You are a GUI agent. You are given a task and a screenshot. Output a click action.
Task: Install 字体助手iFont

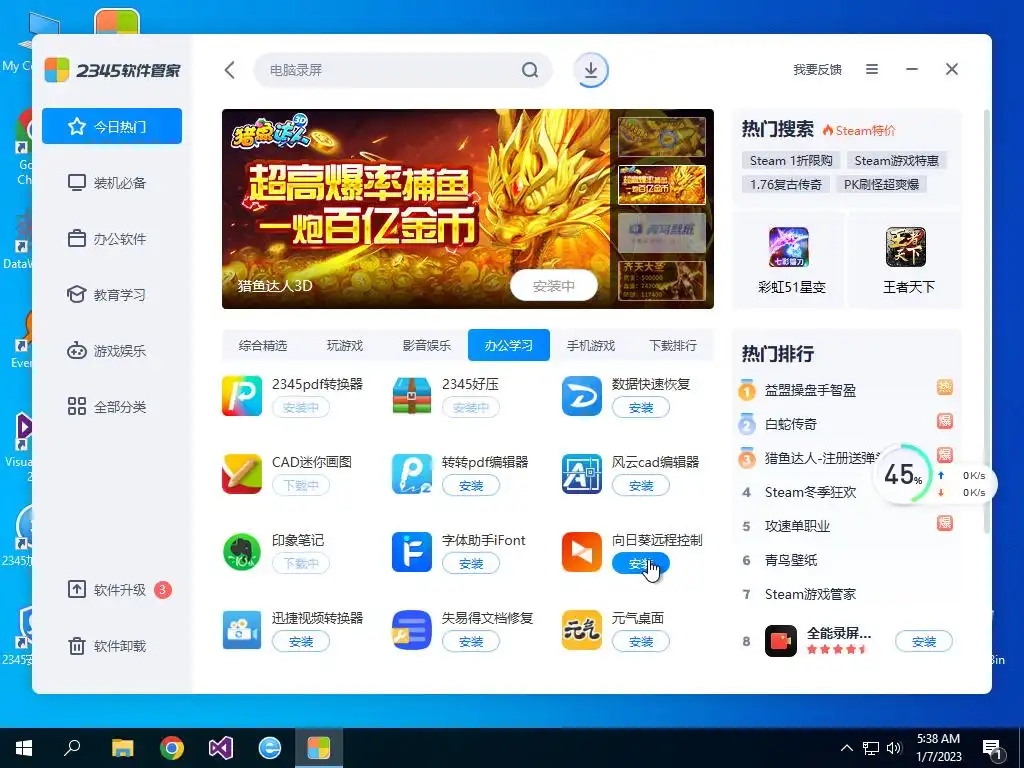[x=471, y=563]
